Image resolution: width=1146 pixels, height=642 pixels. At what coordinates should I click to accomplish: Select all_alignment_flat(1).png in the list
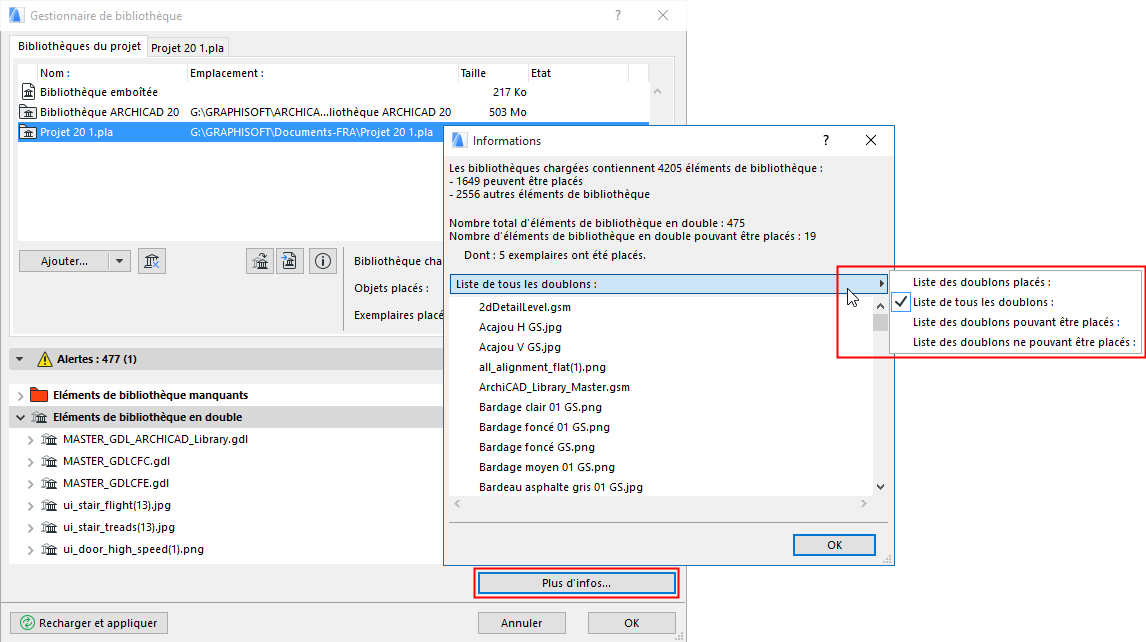542,367
